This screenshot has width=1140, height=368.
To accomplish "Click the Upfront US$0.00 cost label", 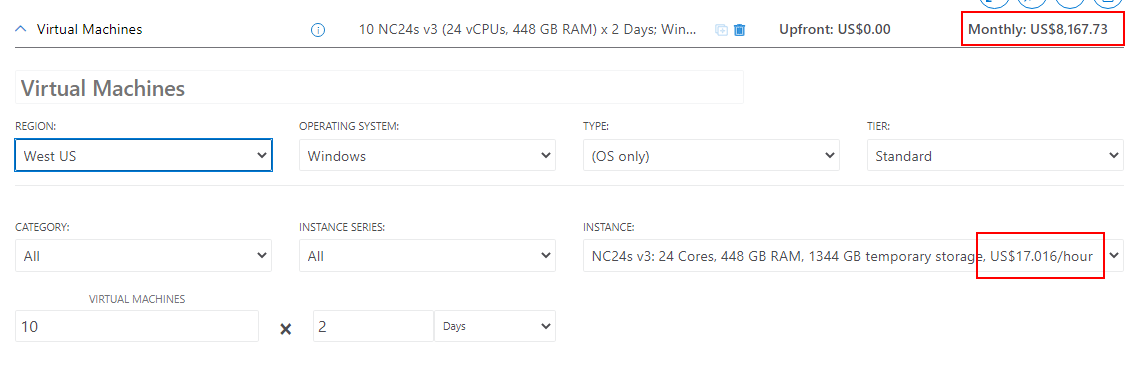I will click(x=835, y=30).
